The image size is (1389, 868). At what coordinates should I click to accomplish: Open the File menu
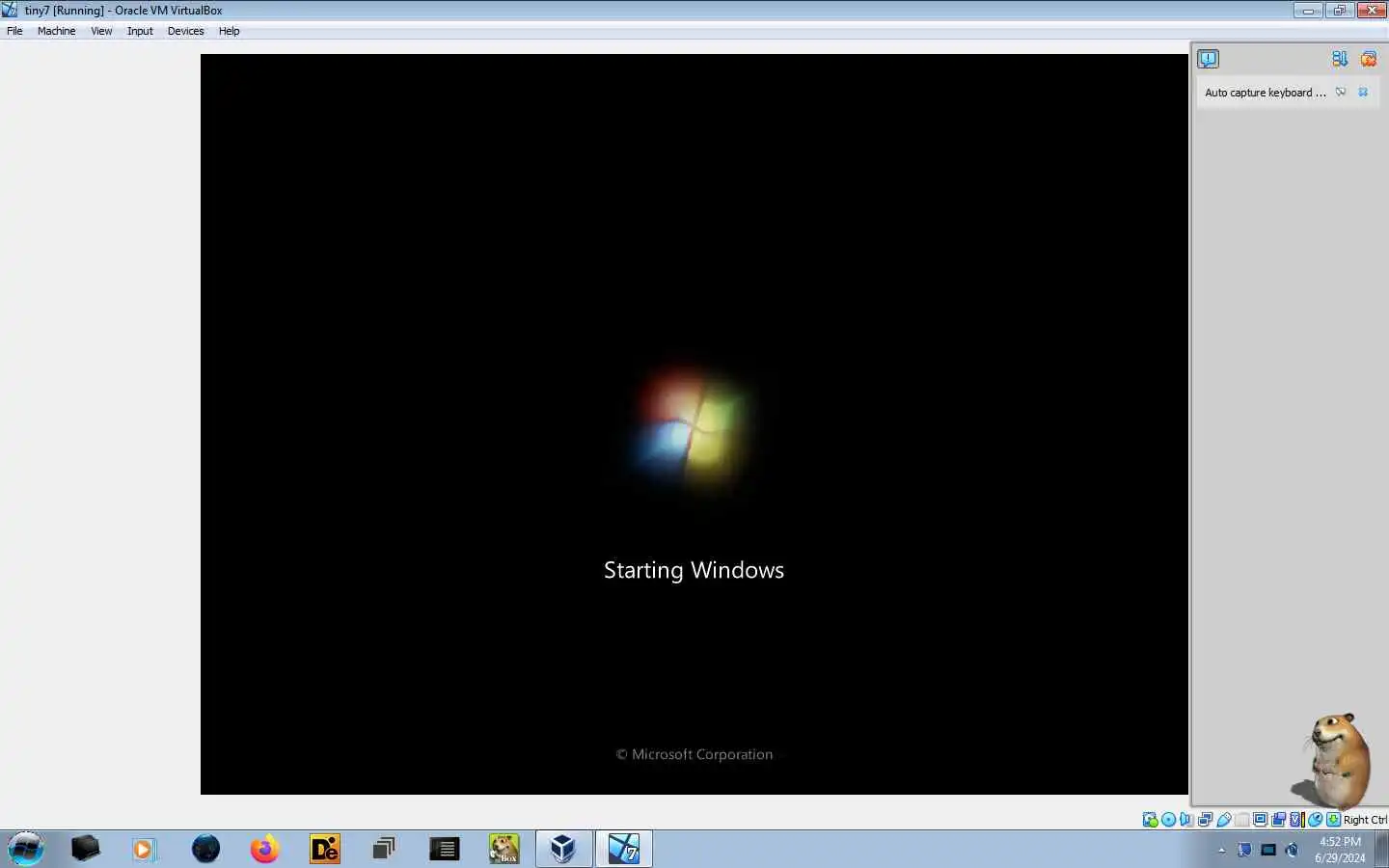click(14, 31)
